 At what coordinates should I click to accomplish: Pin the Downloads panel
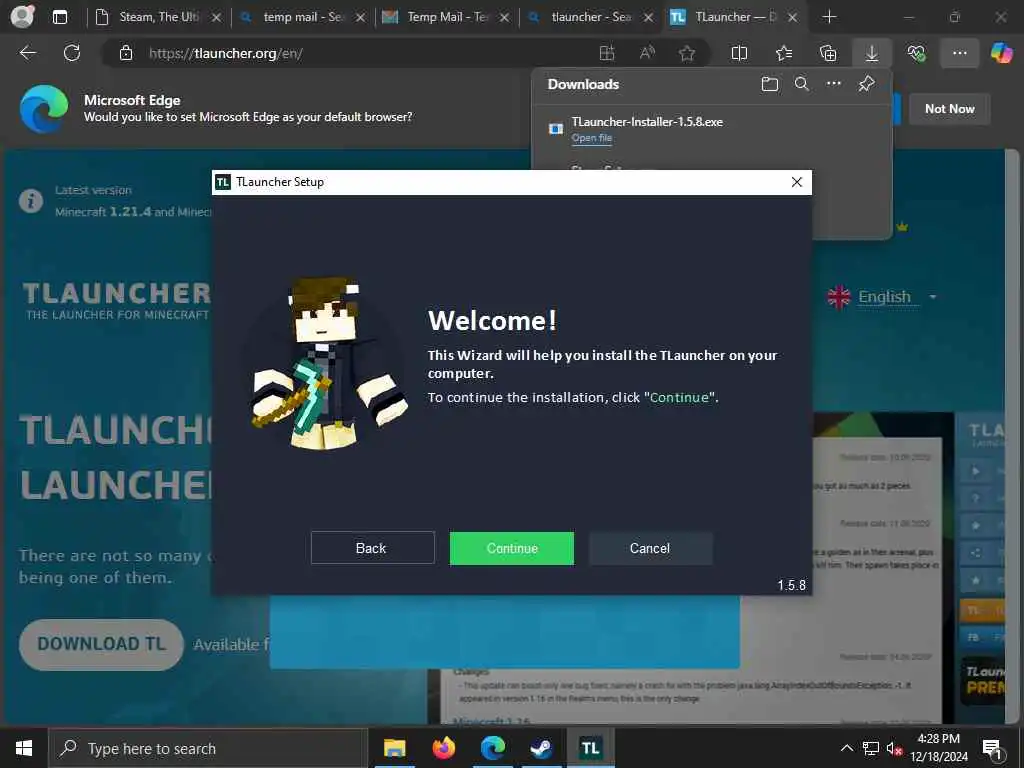[x=866, y=84]
